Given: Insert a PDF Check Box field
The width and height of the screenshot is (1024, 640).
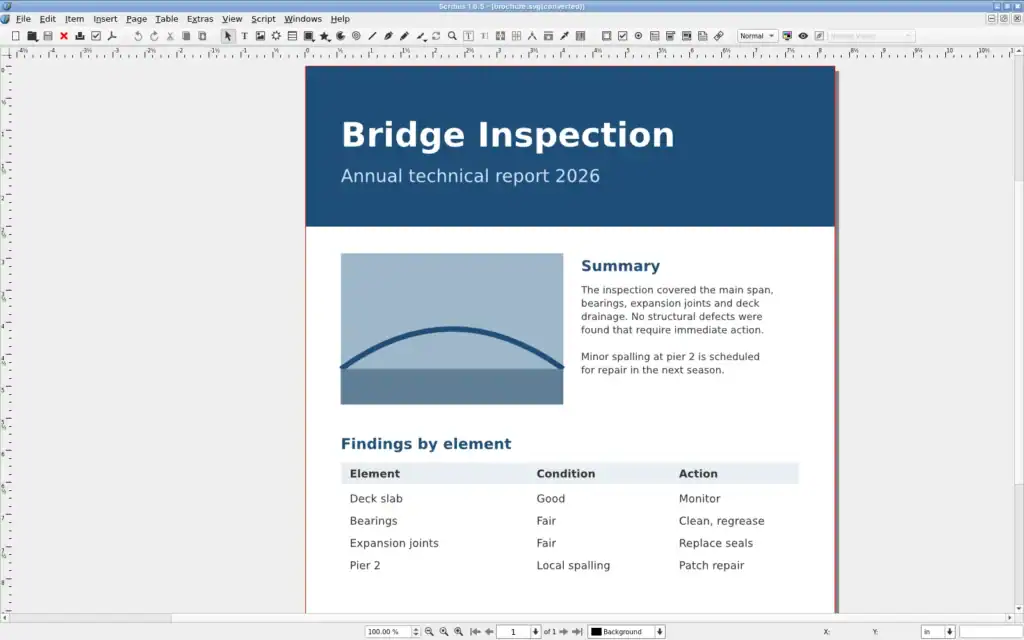Looking at the screenshot, I should (622, 36).
